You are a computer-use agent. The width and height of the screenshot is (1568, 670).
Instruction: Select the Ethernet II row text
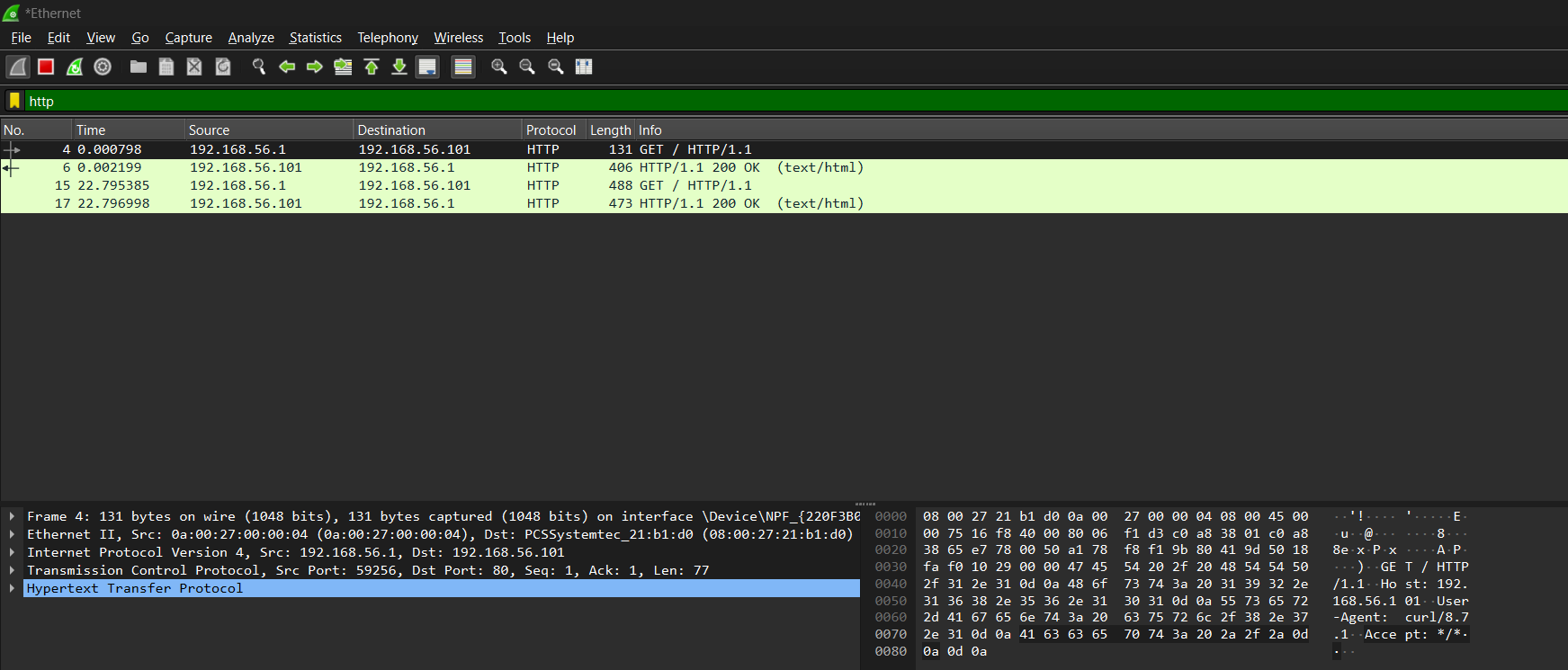(440, 534)
